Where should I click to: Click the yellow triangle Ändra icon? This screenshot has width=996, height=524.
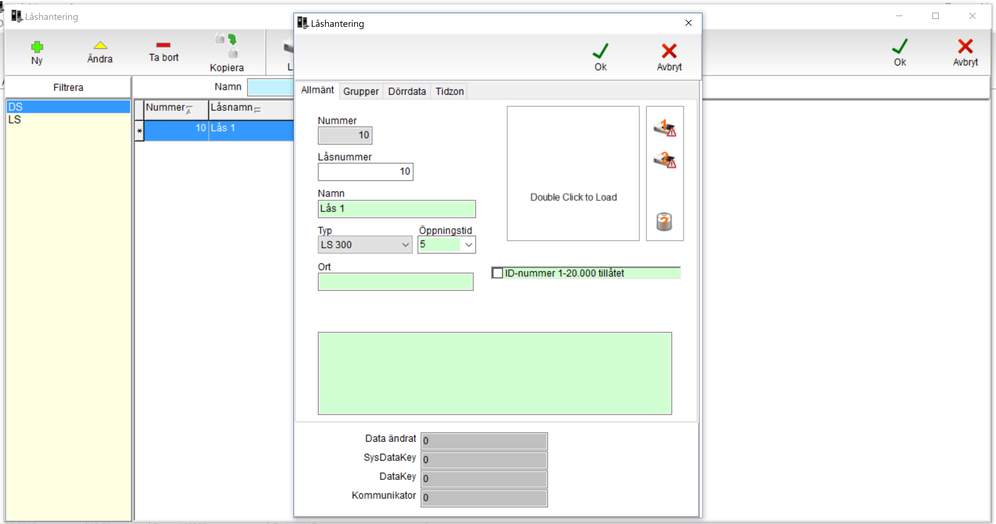click(x=100, y=46)
